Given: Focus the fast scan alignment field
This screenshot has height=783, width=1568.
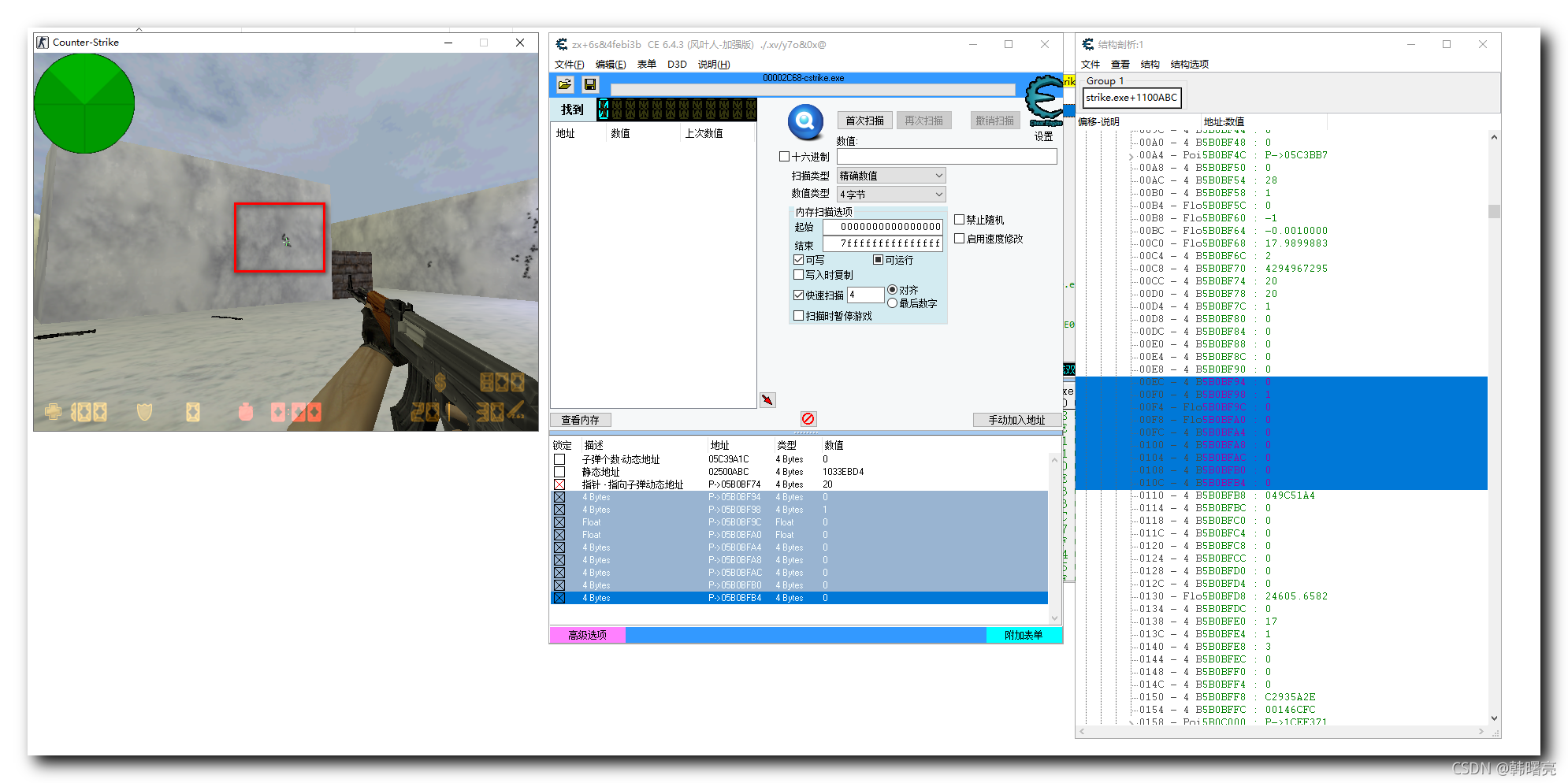Looking at the screenshot, I should pyautogui.click(x=865, y=295).
